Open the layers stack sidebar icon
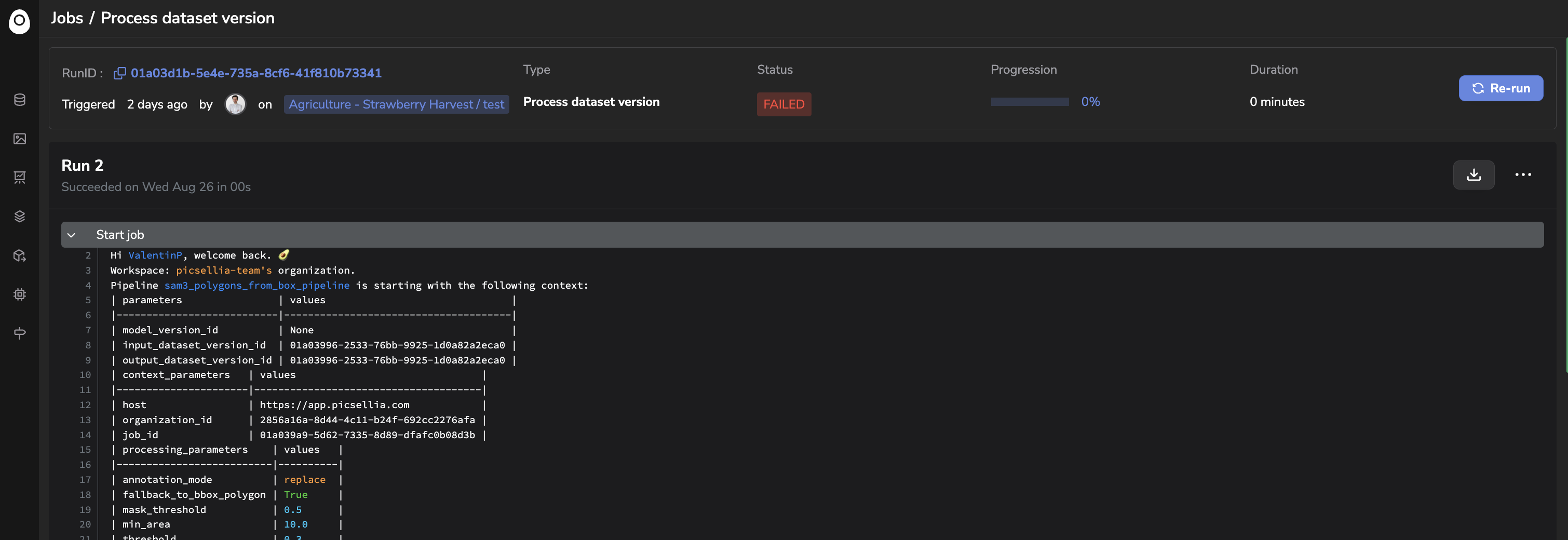Image resolution: width=1568 pixels, height=540 pixels. [20, 217]
